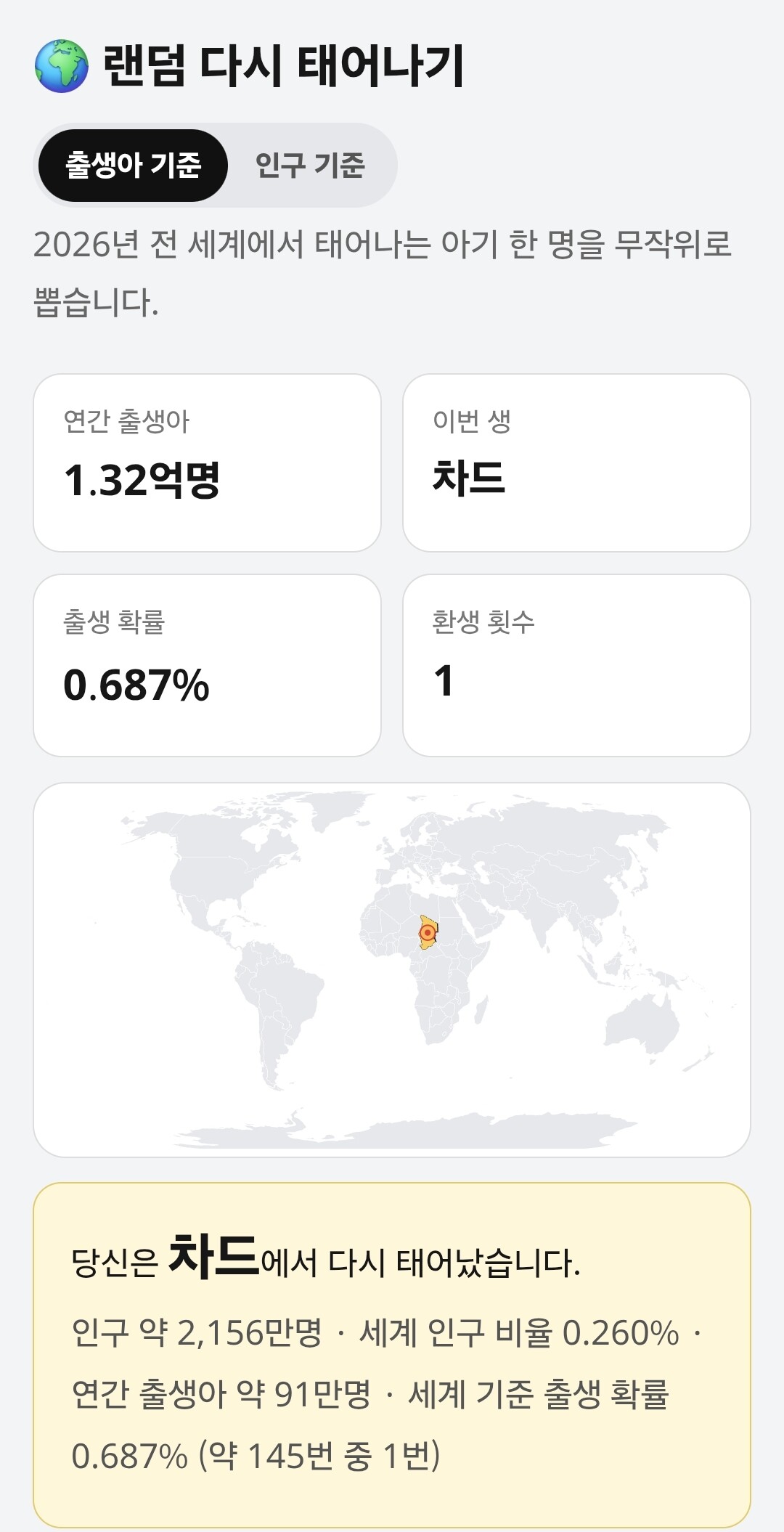
Task: Switch to 인구 기준 mode
Action: click(310, 166)
